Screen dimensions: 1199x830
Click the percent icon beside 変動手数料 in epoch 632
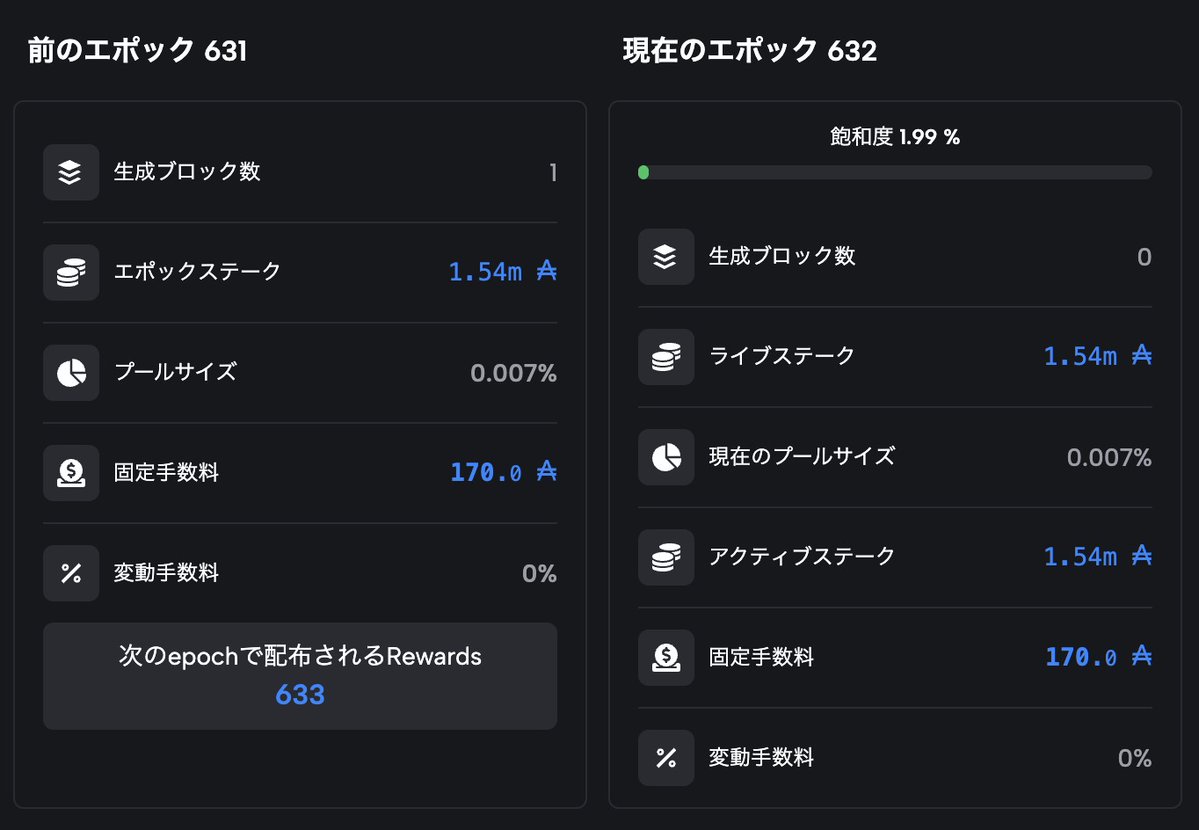pos(666,758)
